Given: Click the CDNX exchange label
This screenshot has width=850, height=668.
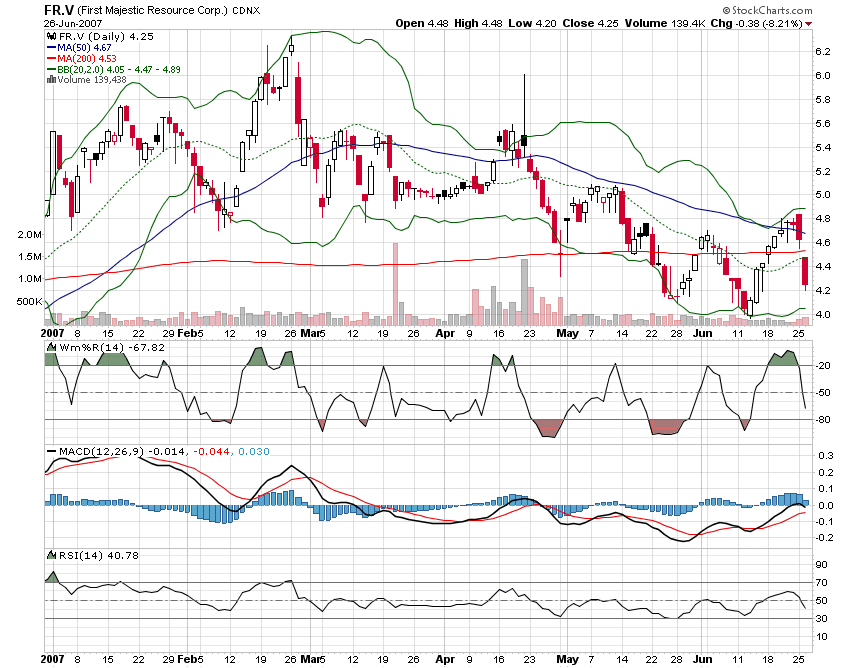Looking at the screenshot, I should point(245,9).
